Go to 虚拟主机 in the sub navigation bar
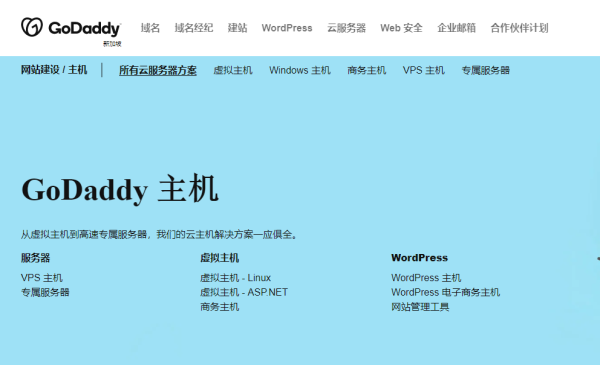The width and height of the screenshot is (600, 365). click(x=233, y=70)
